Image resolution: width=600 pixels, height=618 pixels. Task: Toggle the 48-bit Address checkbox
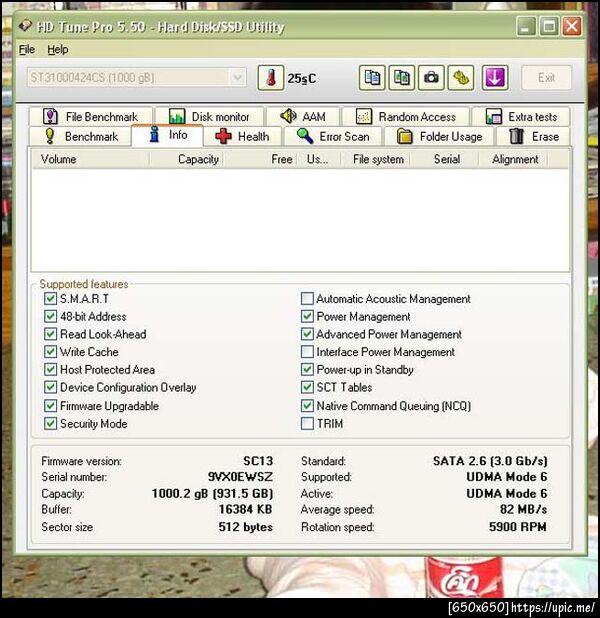coord(50,316)
